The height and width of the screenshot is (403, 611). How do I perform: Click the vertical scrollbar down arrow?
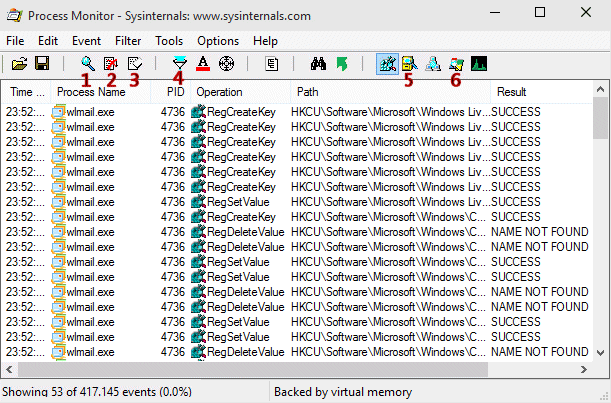pos(600,353)
